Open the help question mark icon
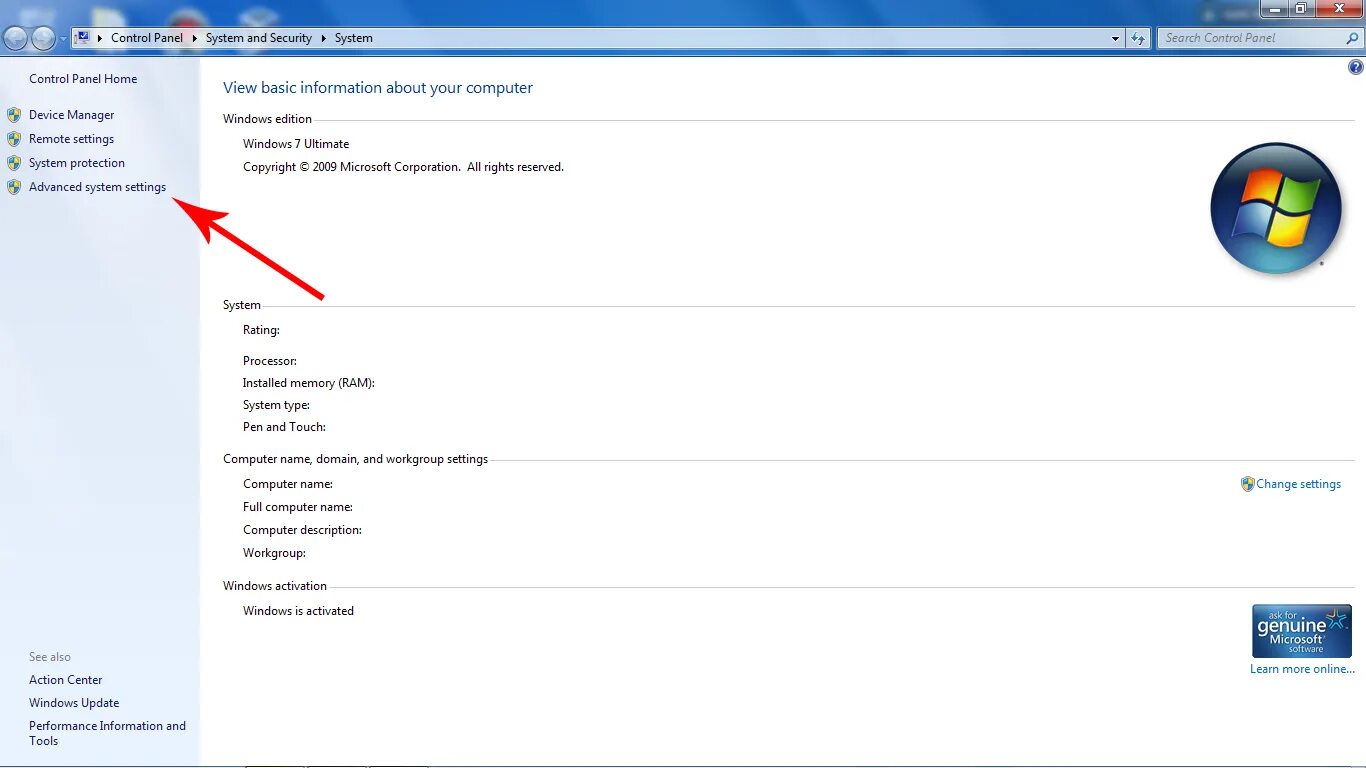Image resolution: width=1366 pixels, height=768 pixels. tap(1356, 68)
